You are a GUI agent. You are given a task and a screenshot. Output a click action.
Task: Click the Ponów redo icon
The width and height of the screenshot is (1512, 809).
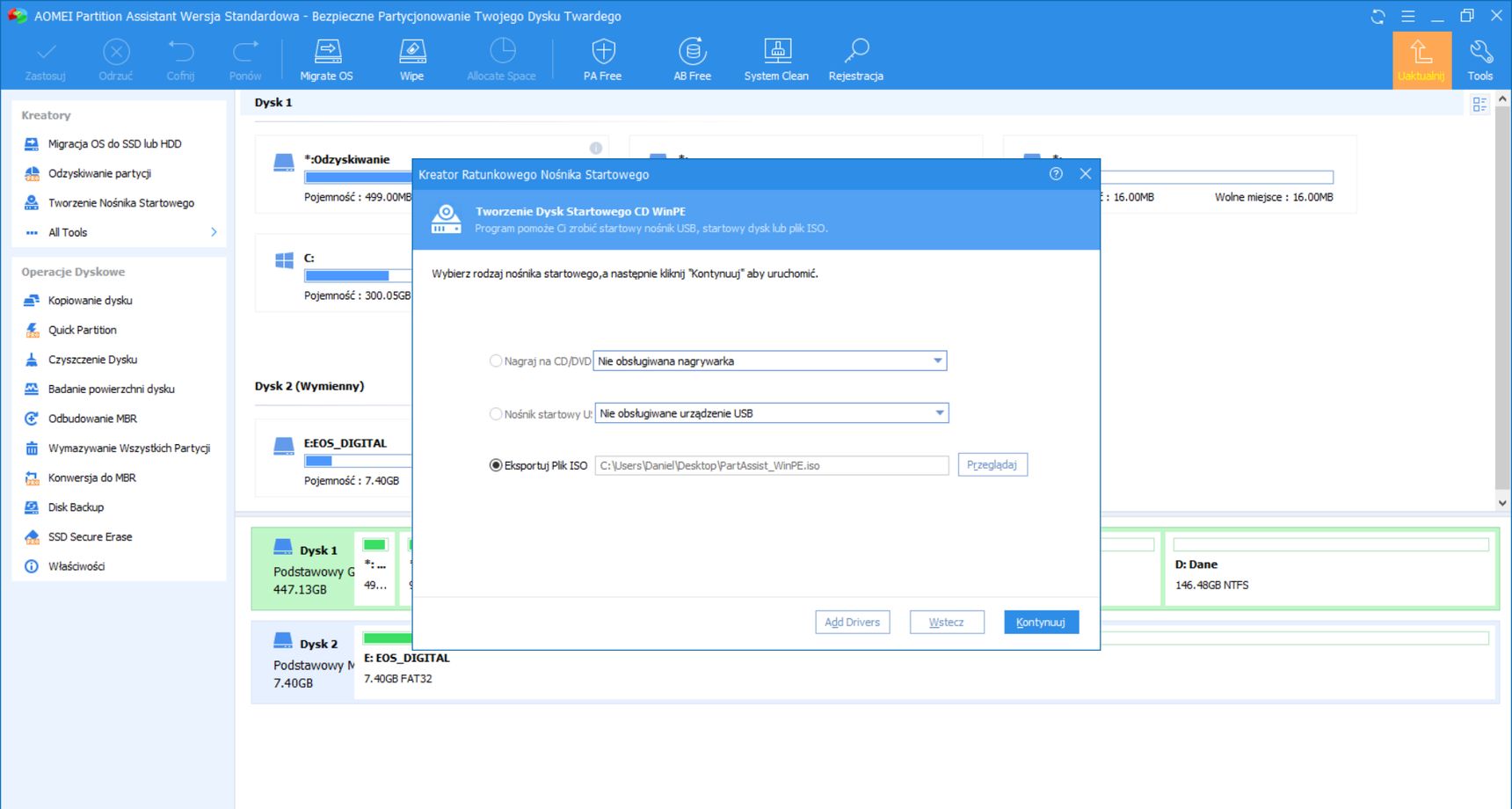pyautogui.click(x=245, y=60)
